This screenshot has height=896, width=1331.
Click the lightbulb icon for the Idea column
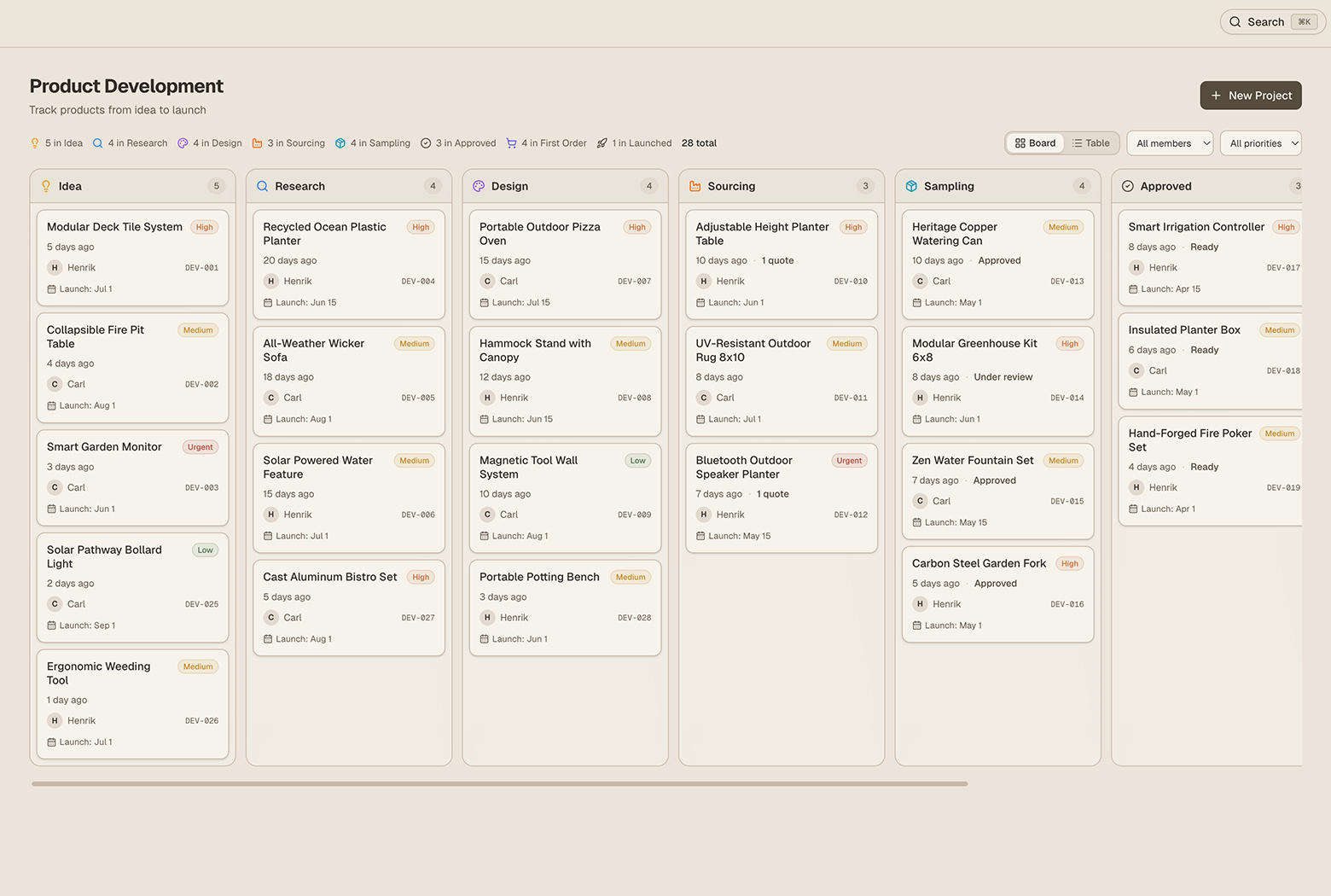point(45,186)
